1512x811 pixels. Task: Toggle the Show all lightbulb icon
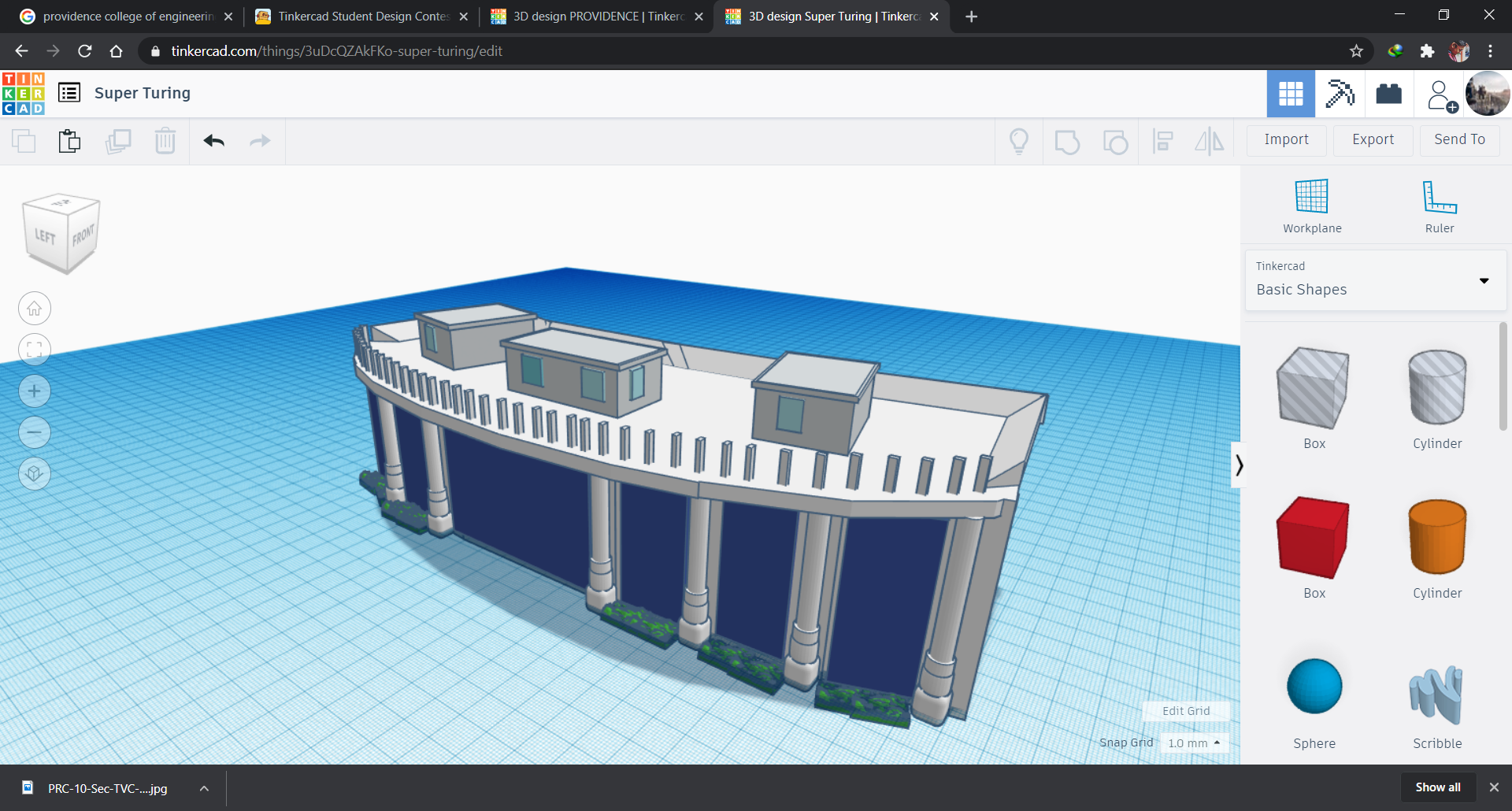pos(1019,142)
